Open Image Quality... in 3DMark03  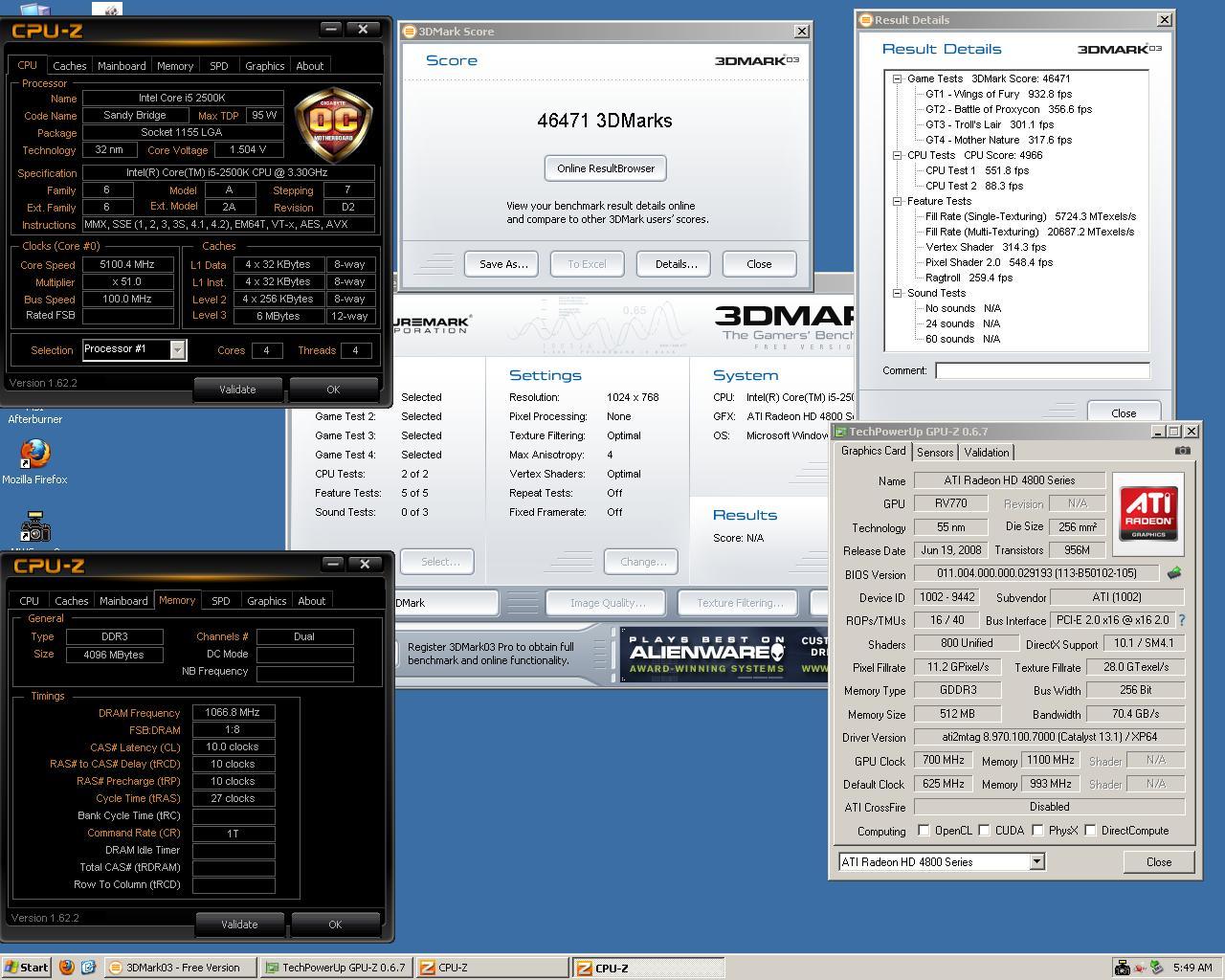click(x=608, y=603)
